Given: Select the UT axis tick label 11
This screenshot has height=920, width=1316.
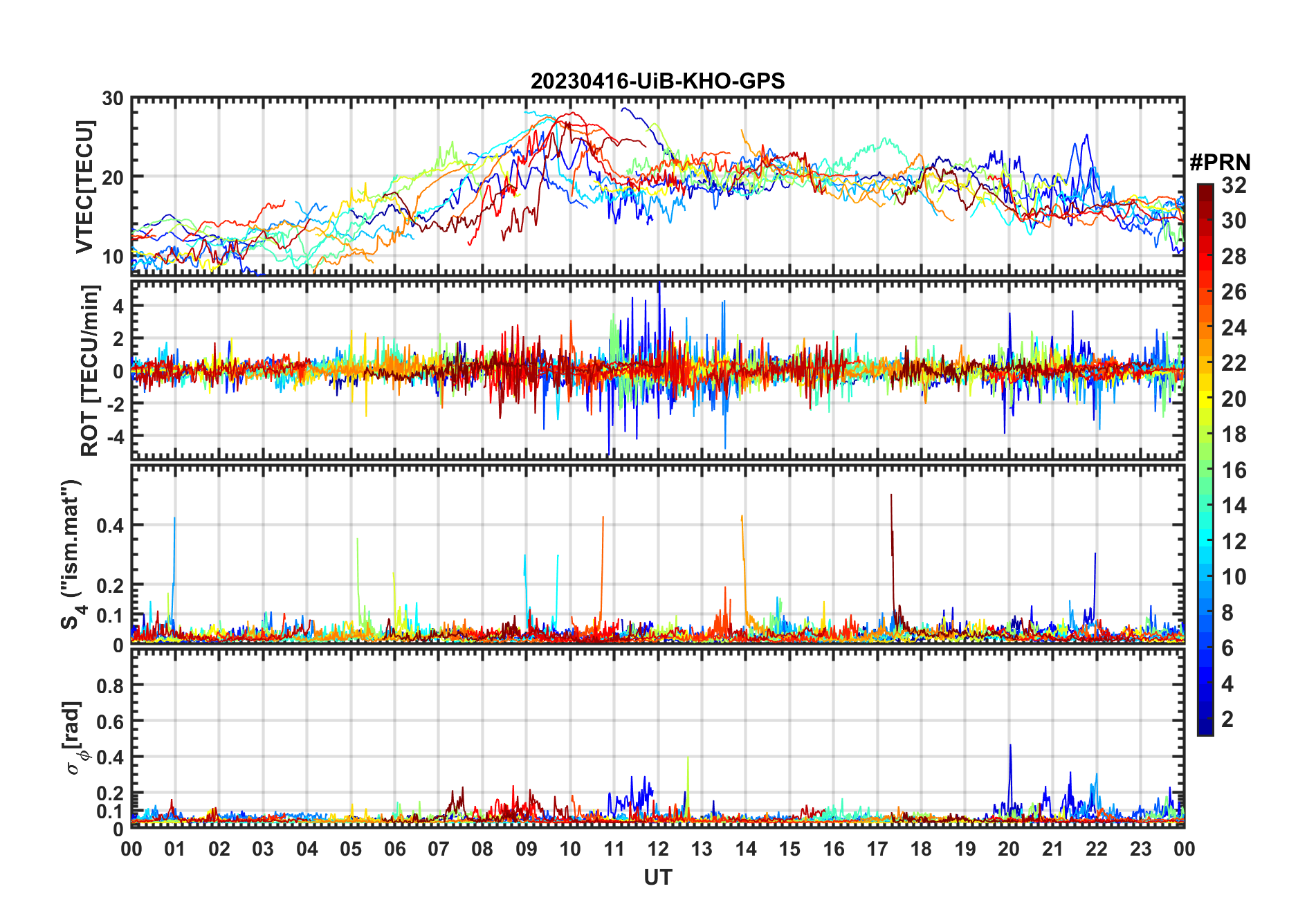Looking at the screenshot, I should tap(614, 849).
